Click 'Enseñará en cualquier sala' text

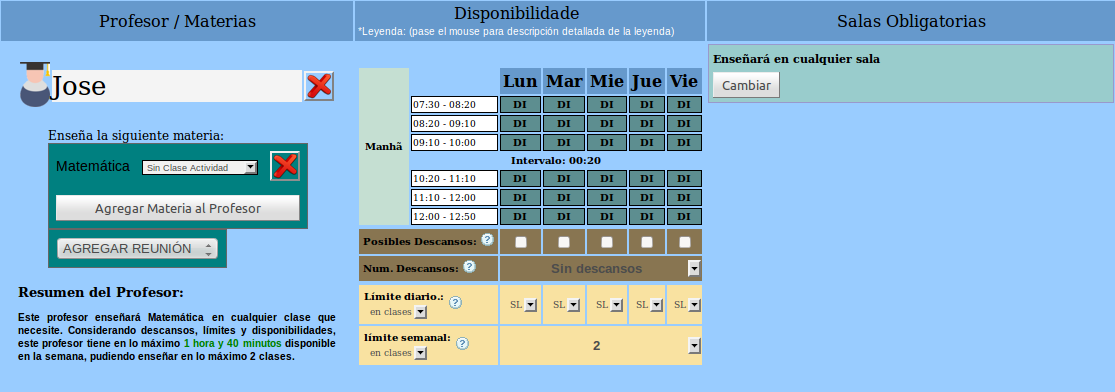coord(796,59)
